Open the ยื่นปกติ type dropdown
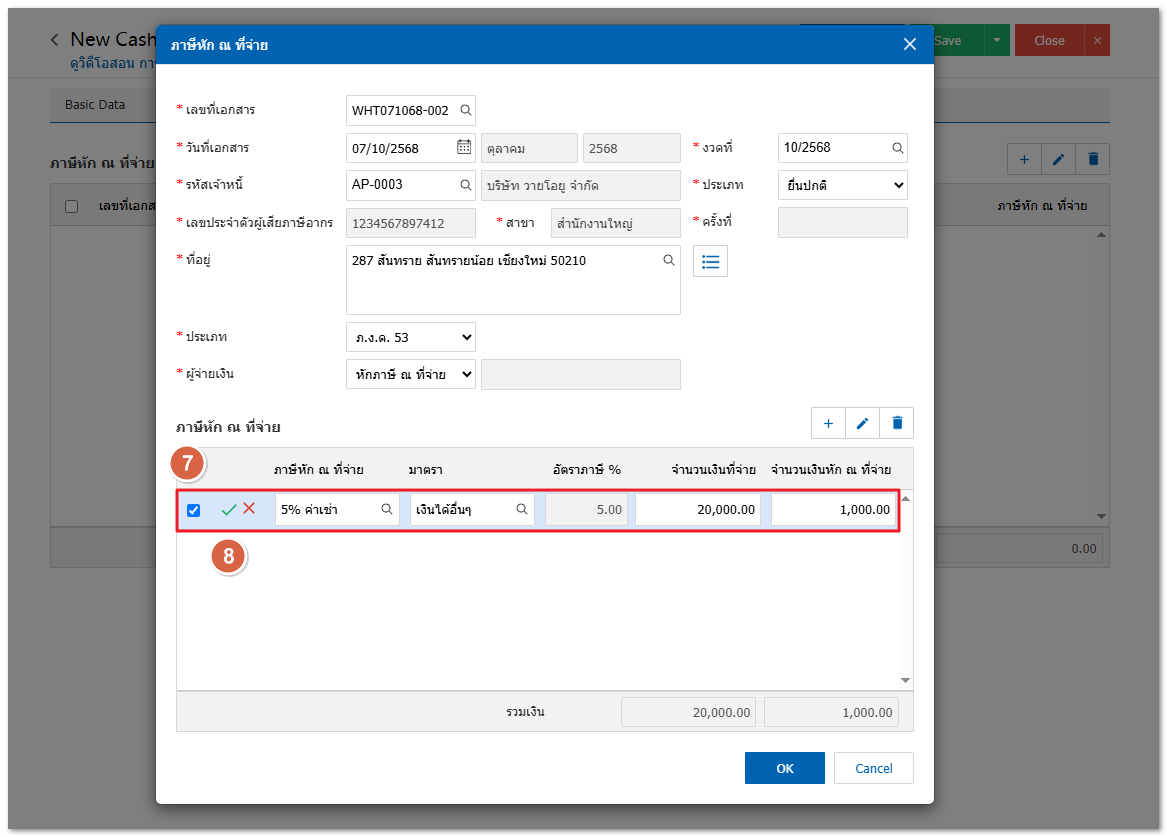The image size is (1167, 837). pos(842,185)
